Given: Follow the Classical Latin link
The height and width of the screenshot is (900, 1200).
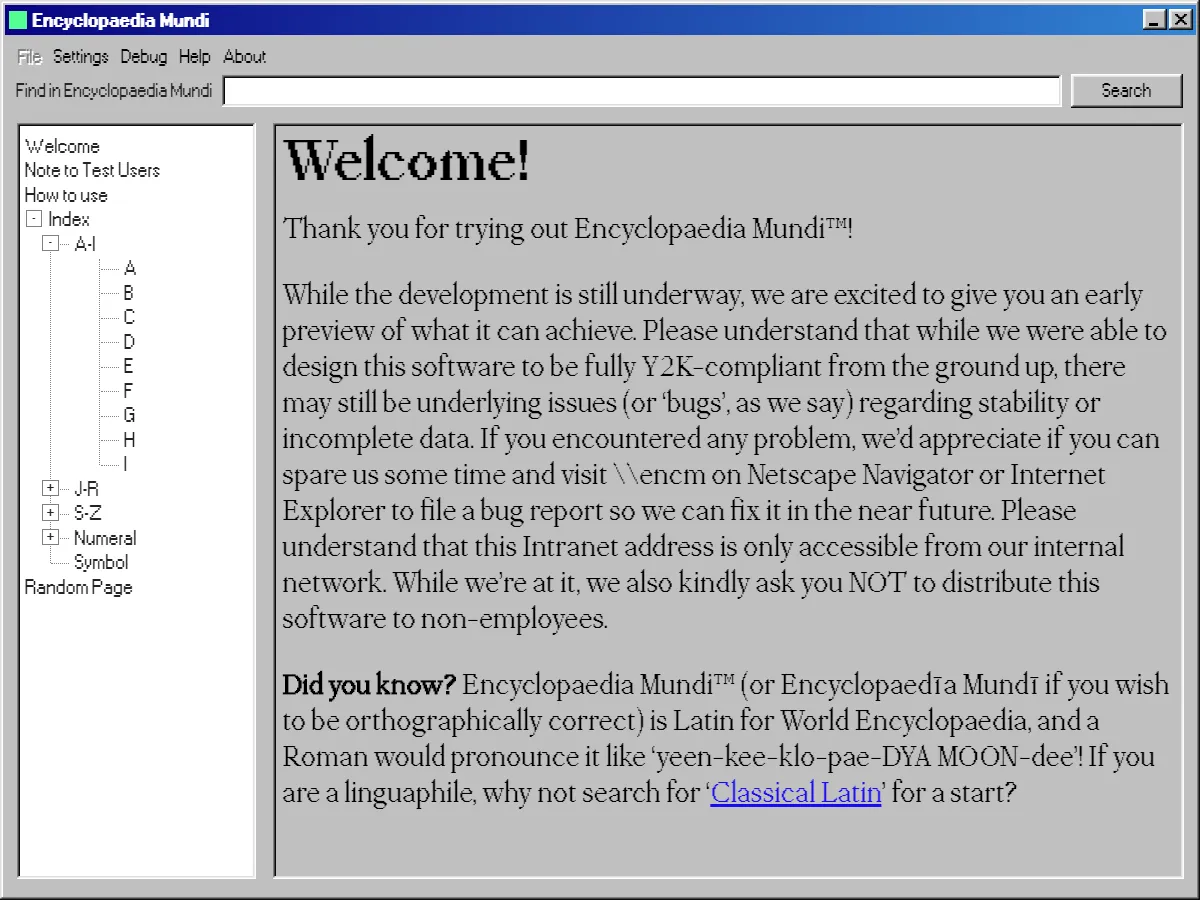Looking at the screenshot, I should tap(796, 793).
